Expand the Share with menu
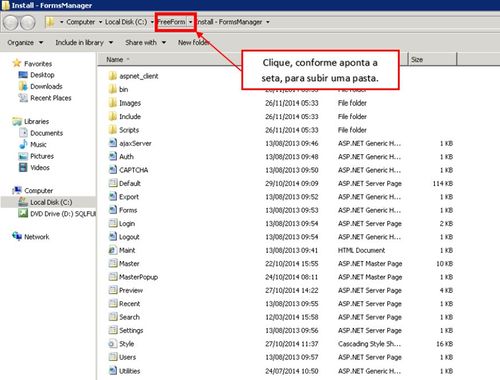500x380 pixels. click(x=146, y=43)
